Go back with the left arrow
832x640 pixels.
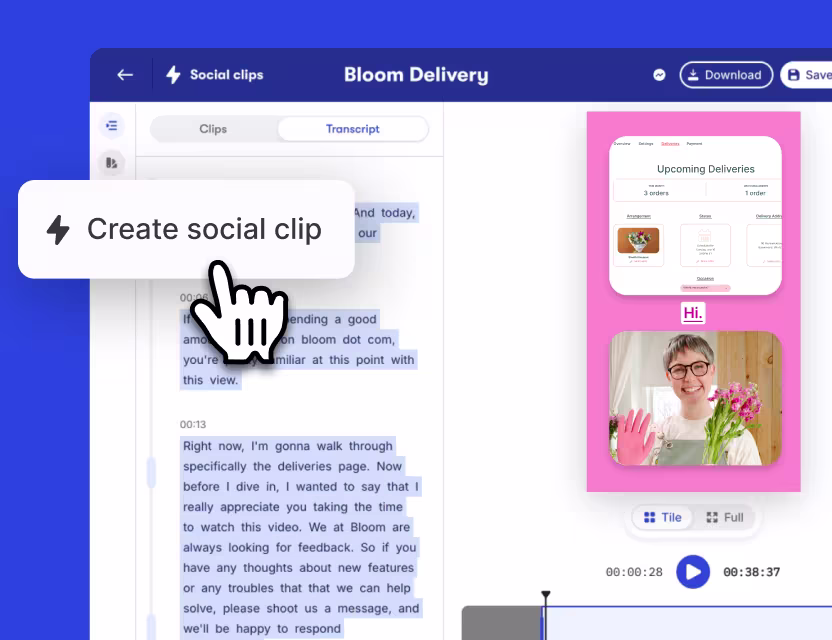coord(125,75)
